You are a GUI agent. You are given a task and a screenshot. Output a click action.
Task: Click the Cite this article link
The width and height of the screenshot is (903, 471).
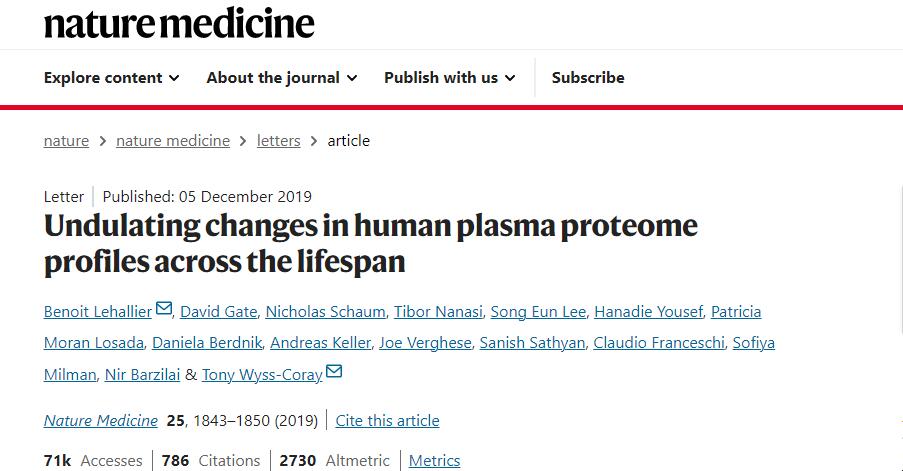point(387,421)
